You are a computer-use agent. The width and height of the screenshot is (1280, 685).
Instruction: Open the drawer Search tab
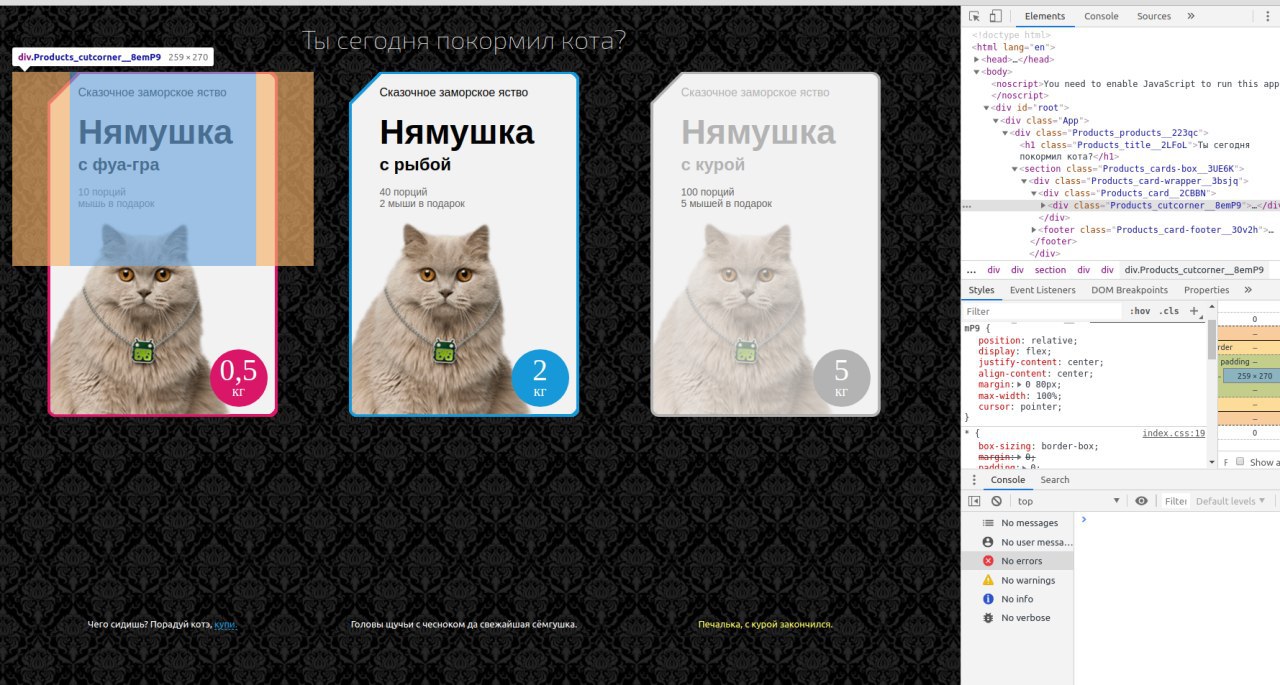coord(1055,480)
